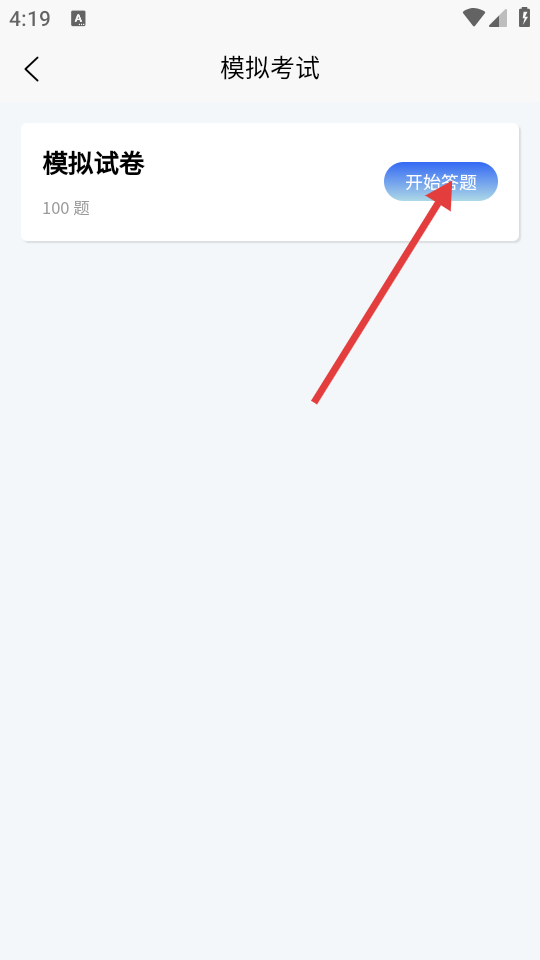Click the Wi-Fi status icon

click(473, 18)
